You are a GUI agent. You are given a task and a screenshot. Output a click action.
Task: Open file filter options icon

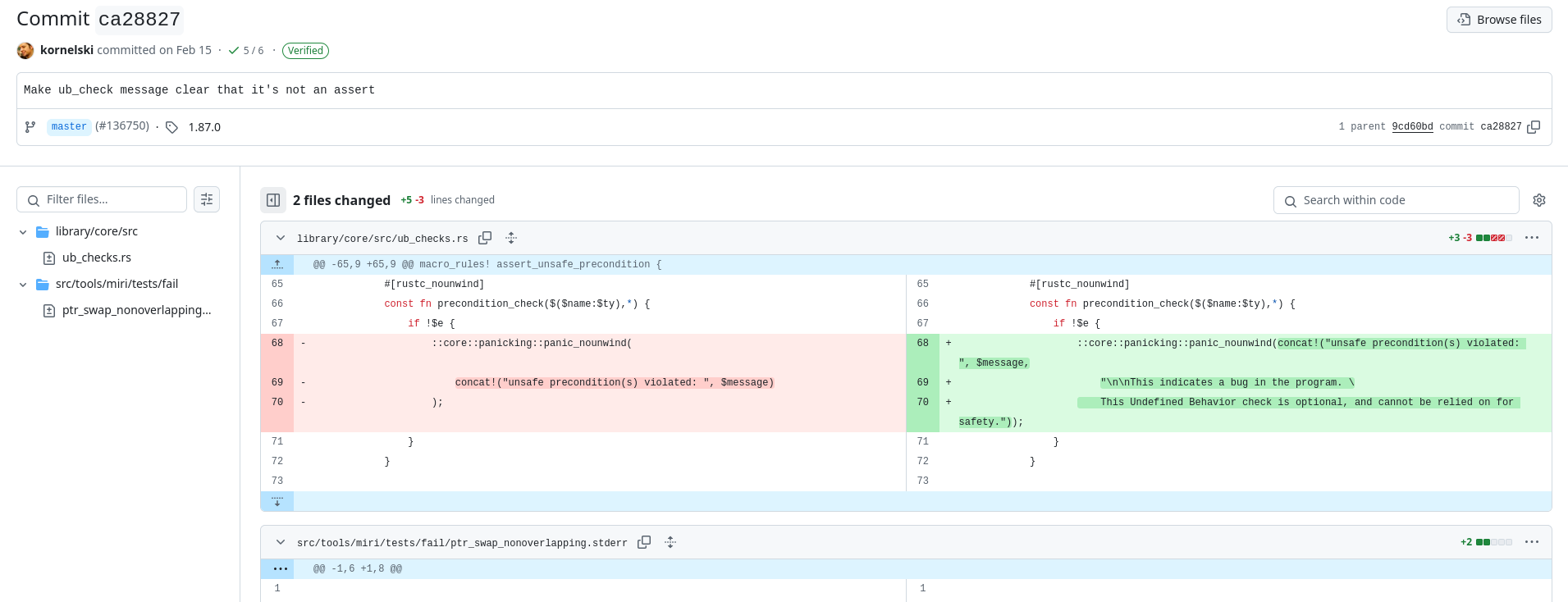pyautogui.click(x=207, y=199)
